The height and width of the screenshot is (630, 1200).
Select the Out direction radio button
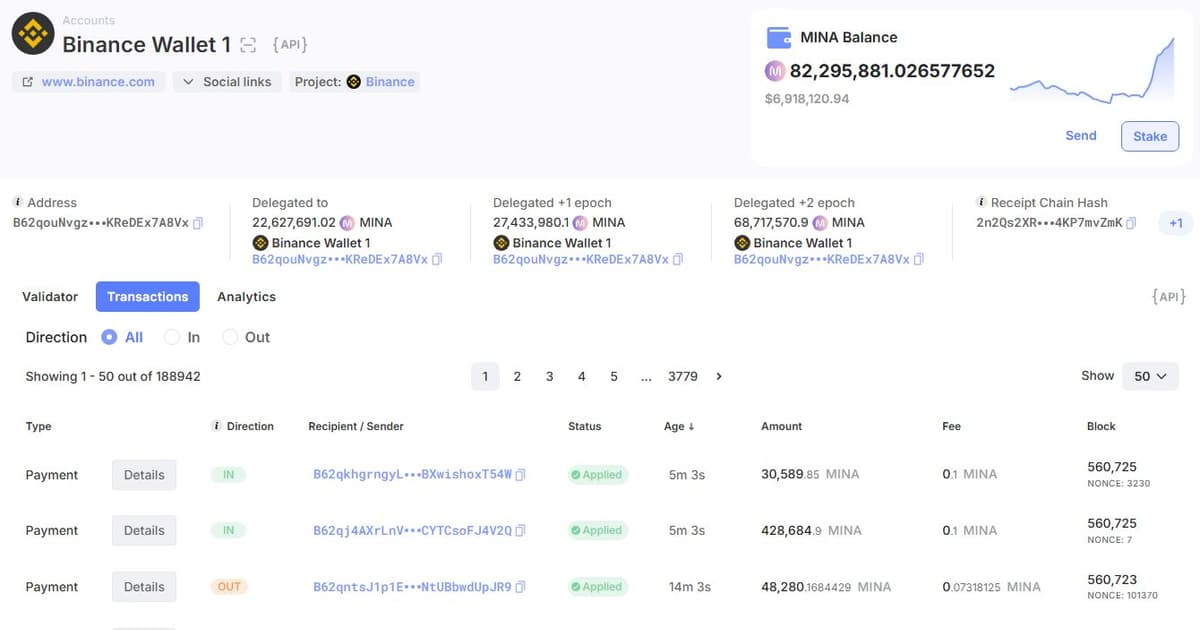(x=230, y=337)
